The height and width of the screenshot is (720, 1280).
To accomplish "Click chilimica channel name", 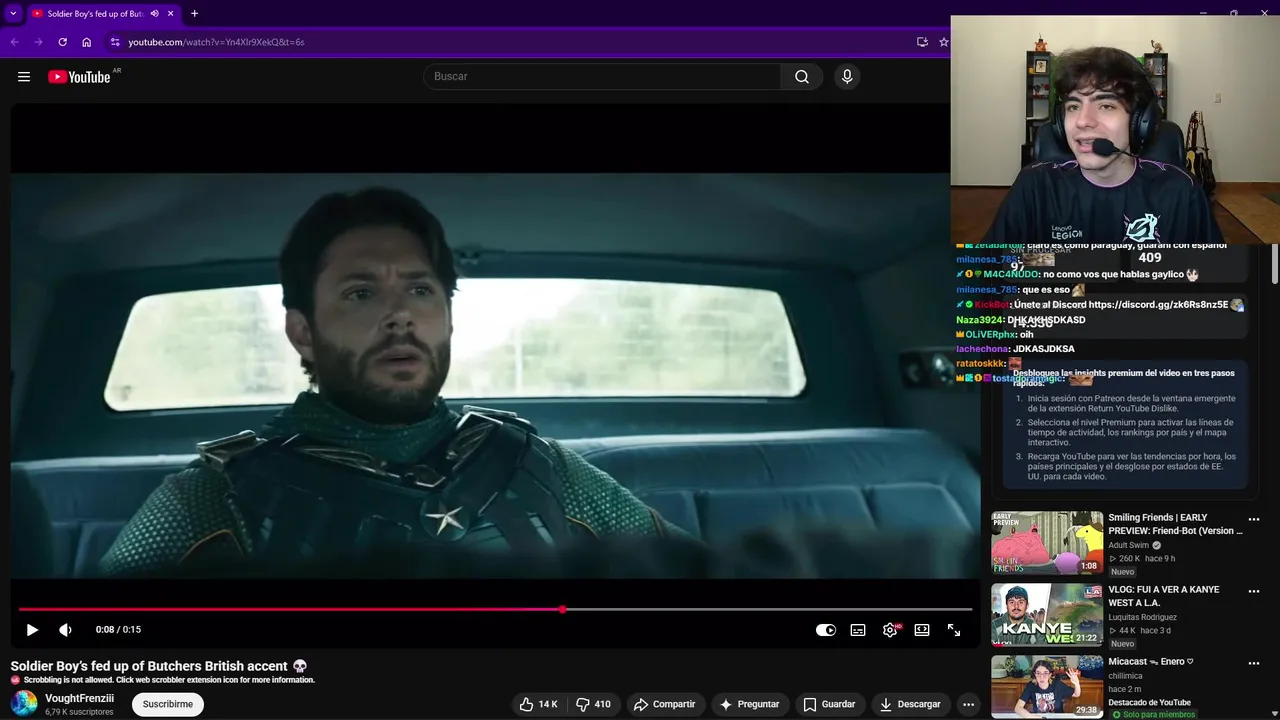I will (1125, 676).
